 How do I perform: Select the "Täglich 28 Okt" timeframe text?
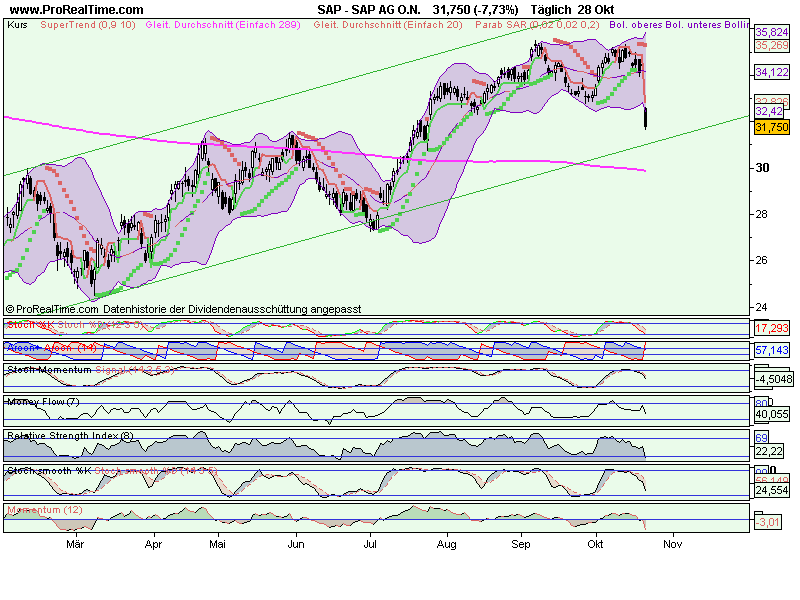pyautogui.click(x=572, y=10)
